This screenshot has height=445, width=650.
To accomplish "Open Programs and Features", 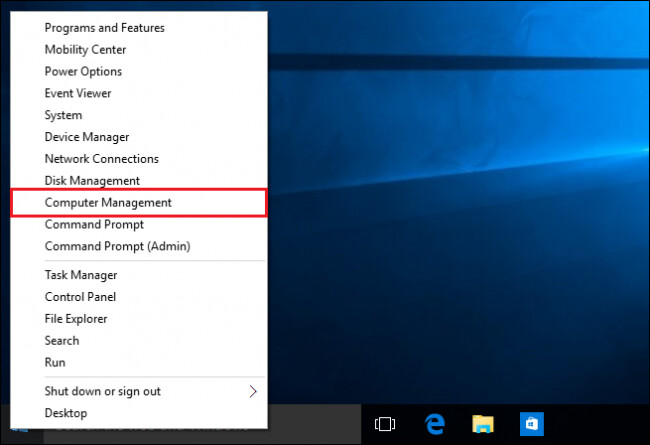I will click(104, 28).
